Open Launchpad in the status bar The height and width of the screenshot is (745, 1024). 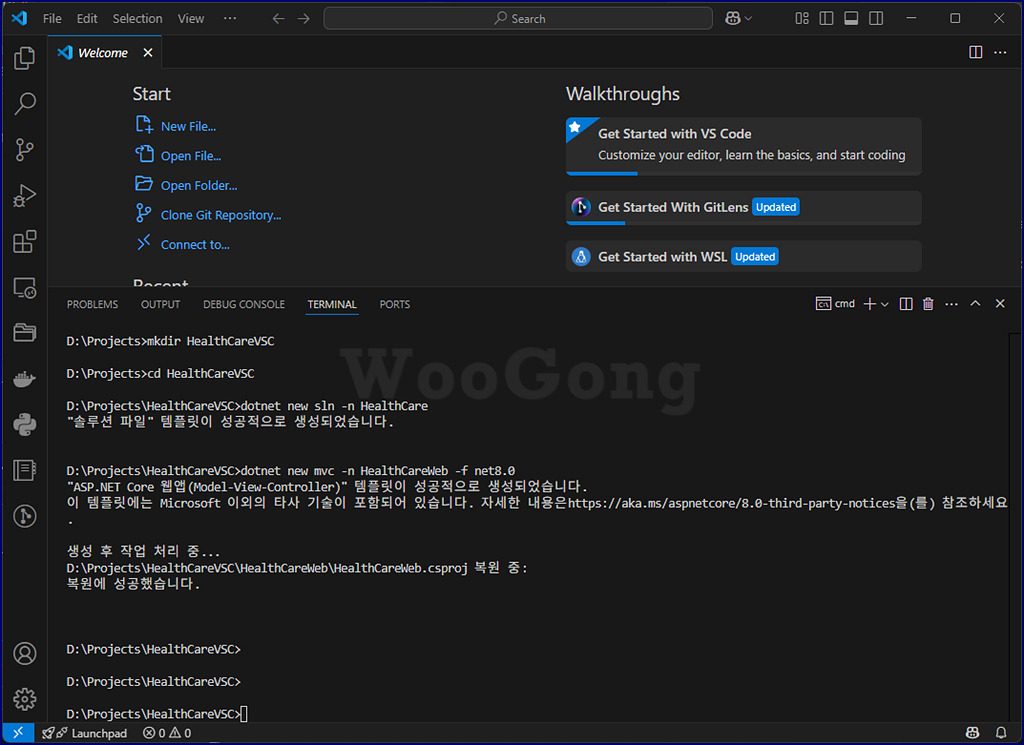coord(84,733)
